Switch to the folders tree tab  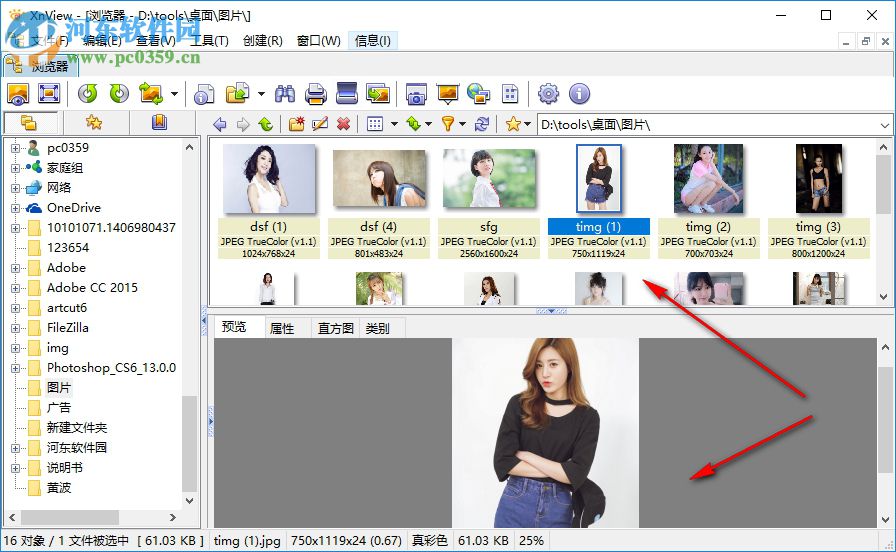tap(29, 123)
